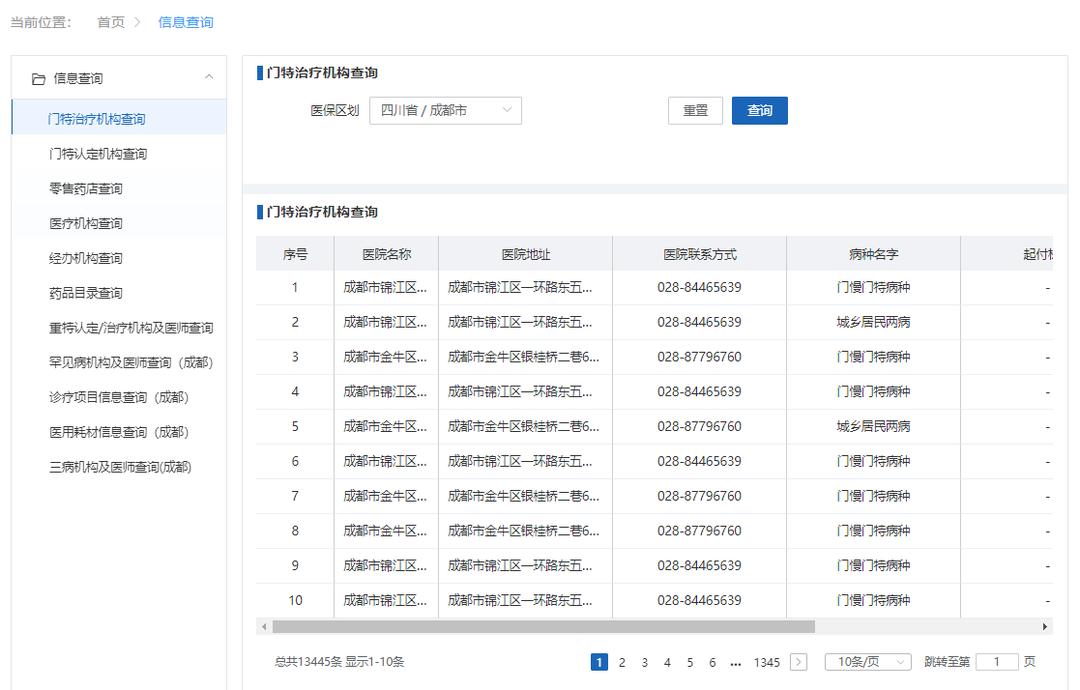Collapse the 信息查询 menu via chevron
1080x690 pixels.
(x=209, y=77)
